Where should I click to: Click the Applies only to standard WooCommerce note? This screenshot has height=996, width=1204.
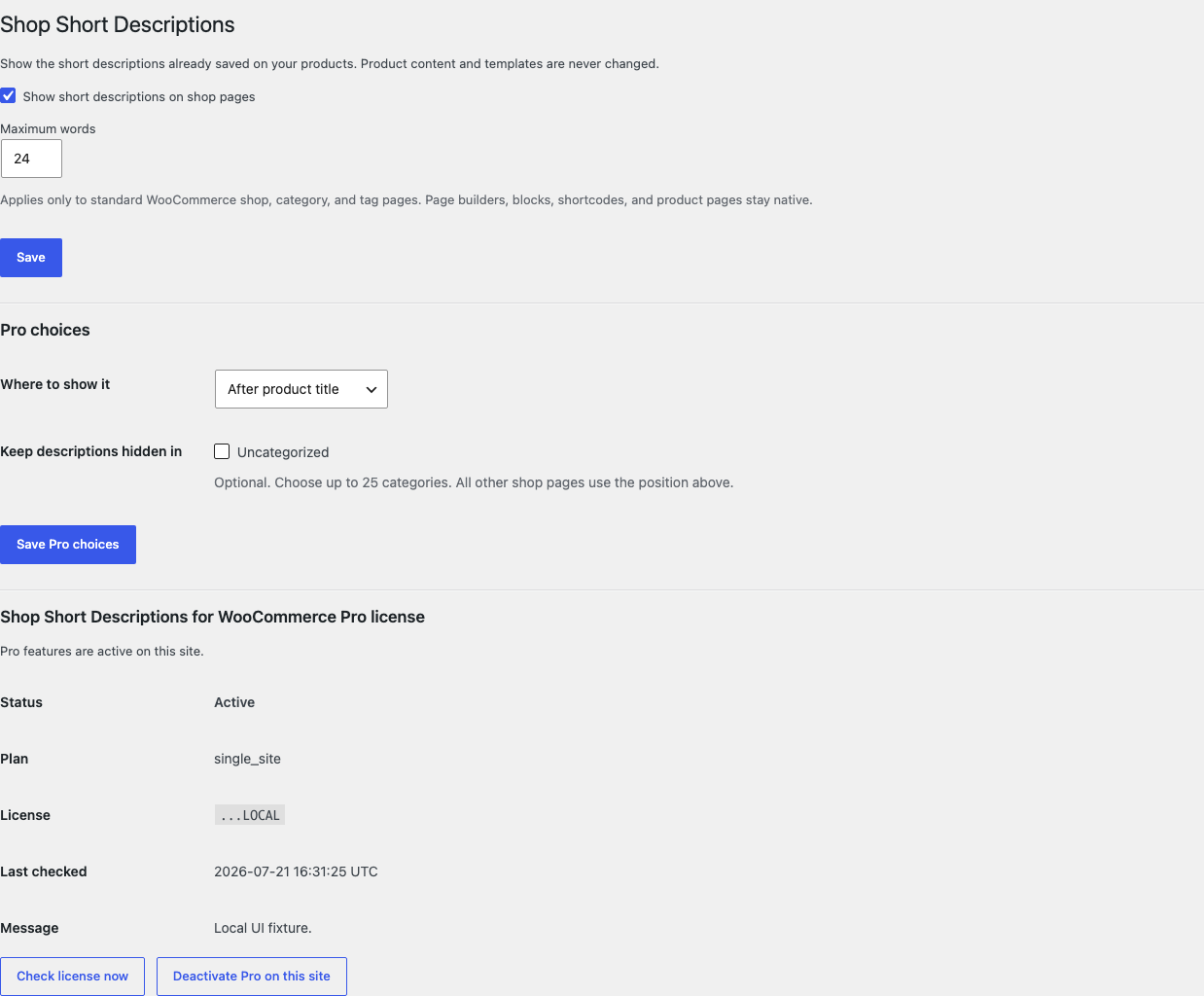pos(407,199)
